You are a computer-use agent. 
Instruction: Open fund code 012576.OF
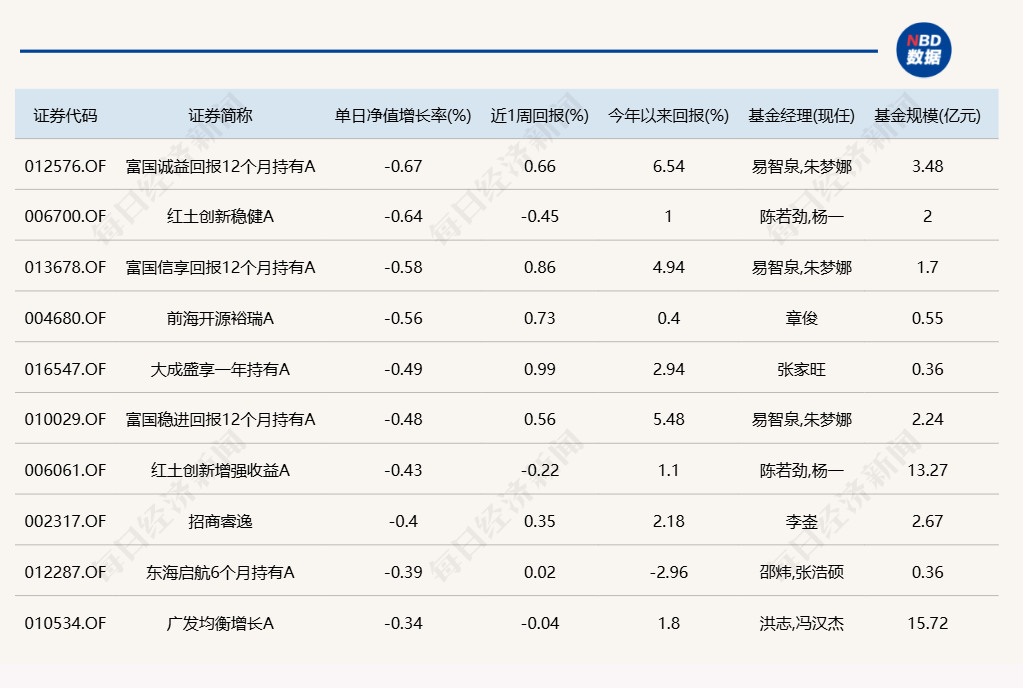(65, 166)
